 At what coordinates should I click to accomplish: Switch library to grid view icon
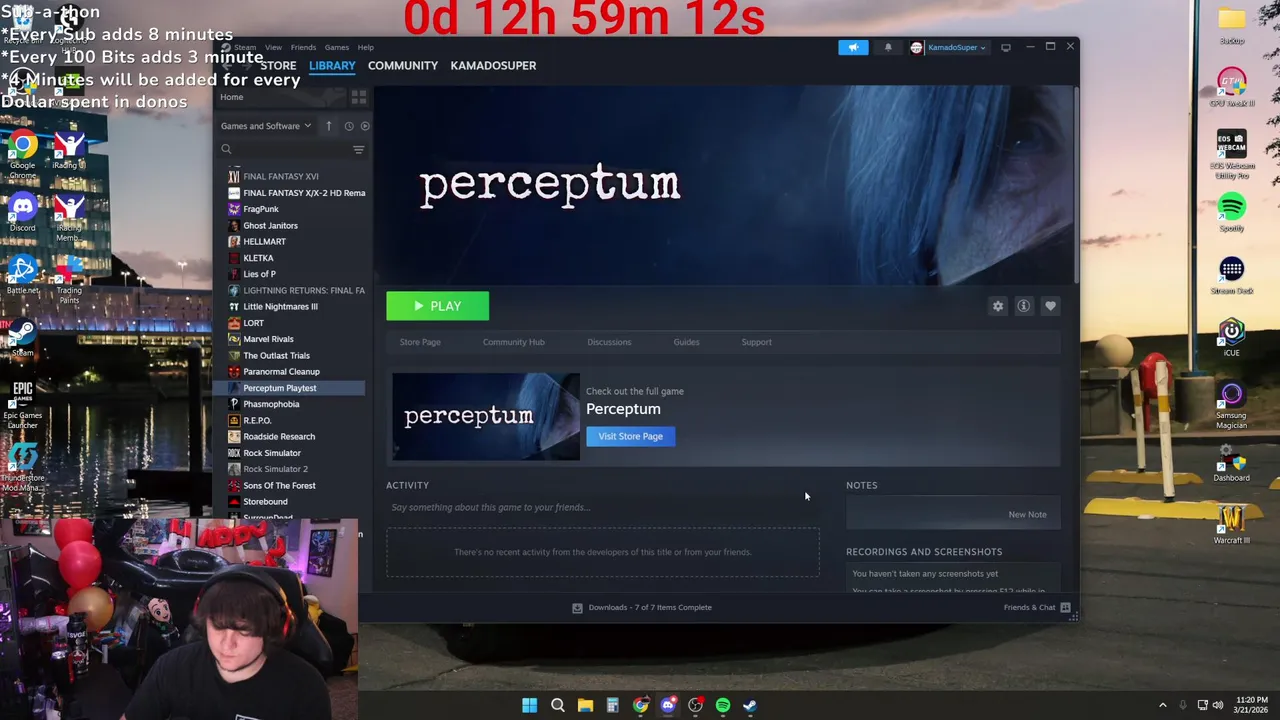(x=358, y=97)
